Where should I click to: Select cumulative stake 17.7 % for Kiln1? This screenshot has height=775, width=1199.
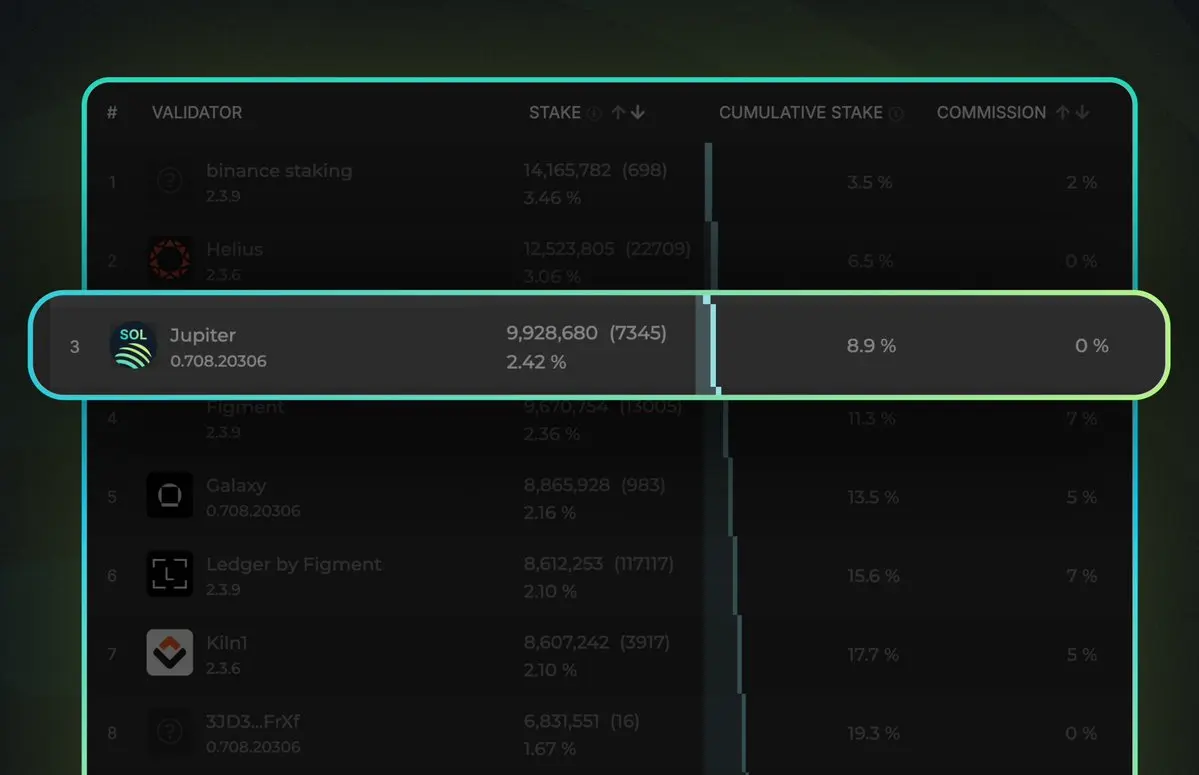pyautogui.click(x=872, y=654)
